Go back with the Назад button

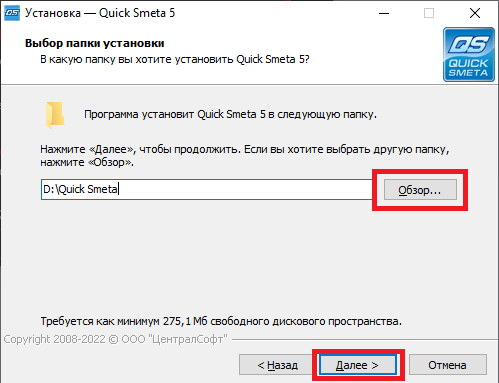(277, 365)
